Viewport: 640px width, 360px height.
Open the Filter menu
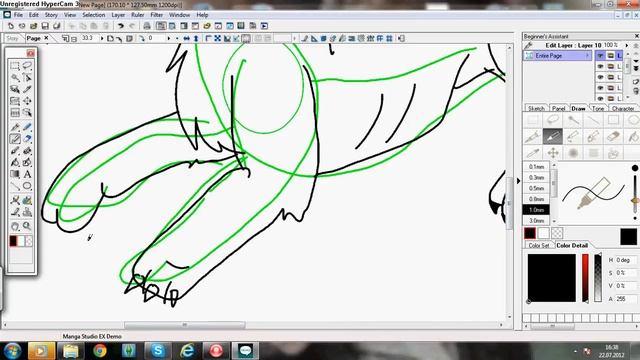pos(157,15)
